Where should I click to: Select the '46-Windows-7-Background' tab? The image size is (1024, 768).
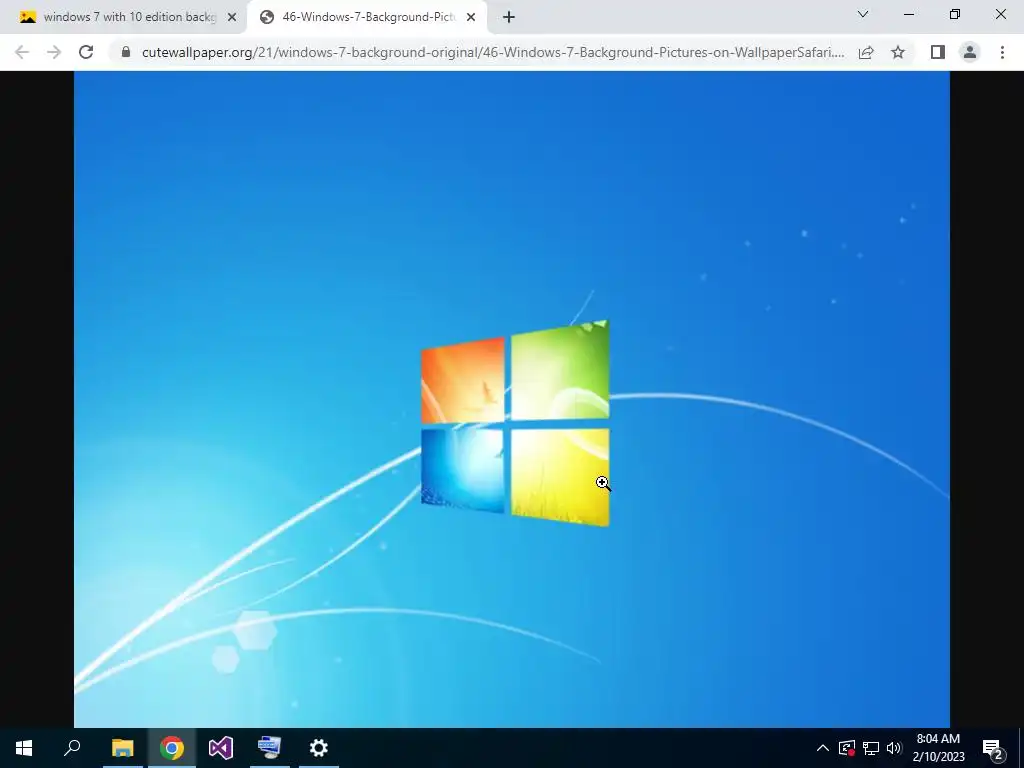click(x=369, y=17)
